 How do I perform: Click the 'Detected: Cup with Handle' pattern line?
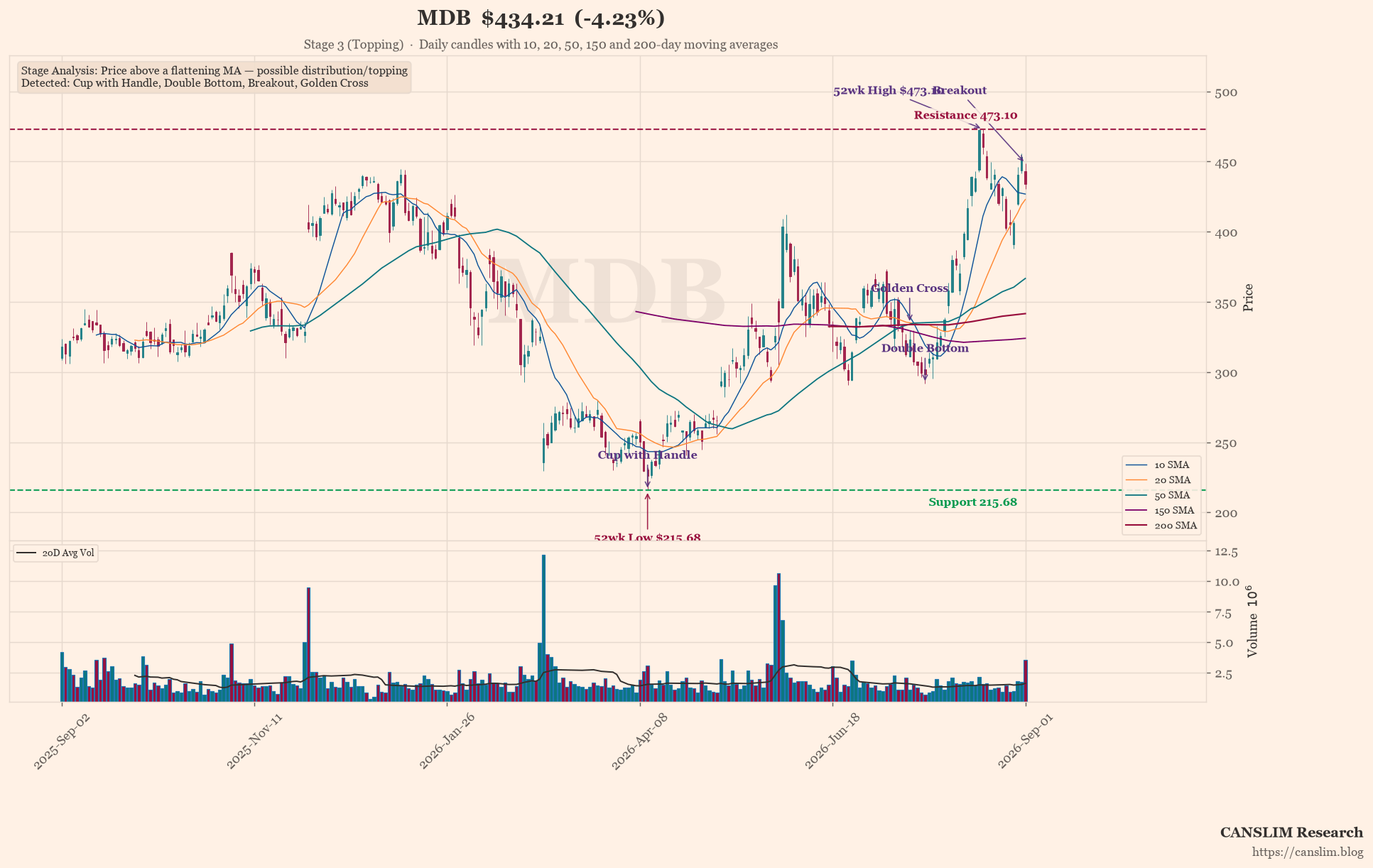(195, 83)
